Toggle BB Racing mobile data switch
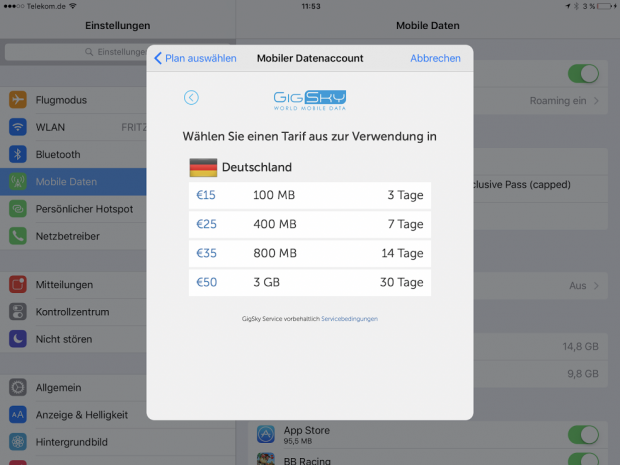 tap(583, 459)
